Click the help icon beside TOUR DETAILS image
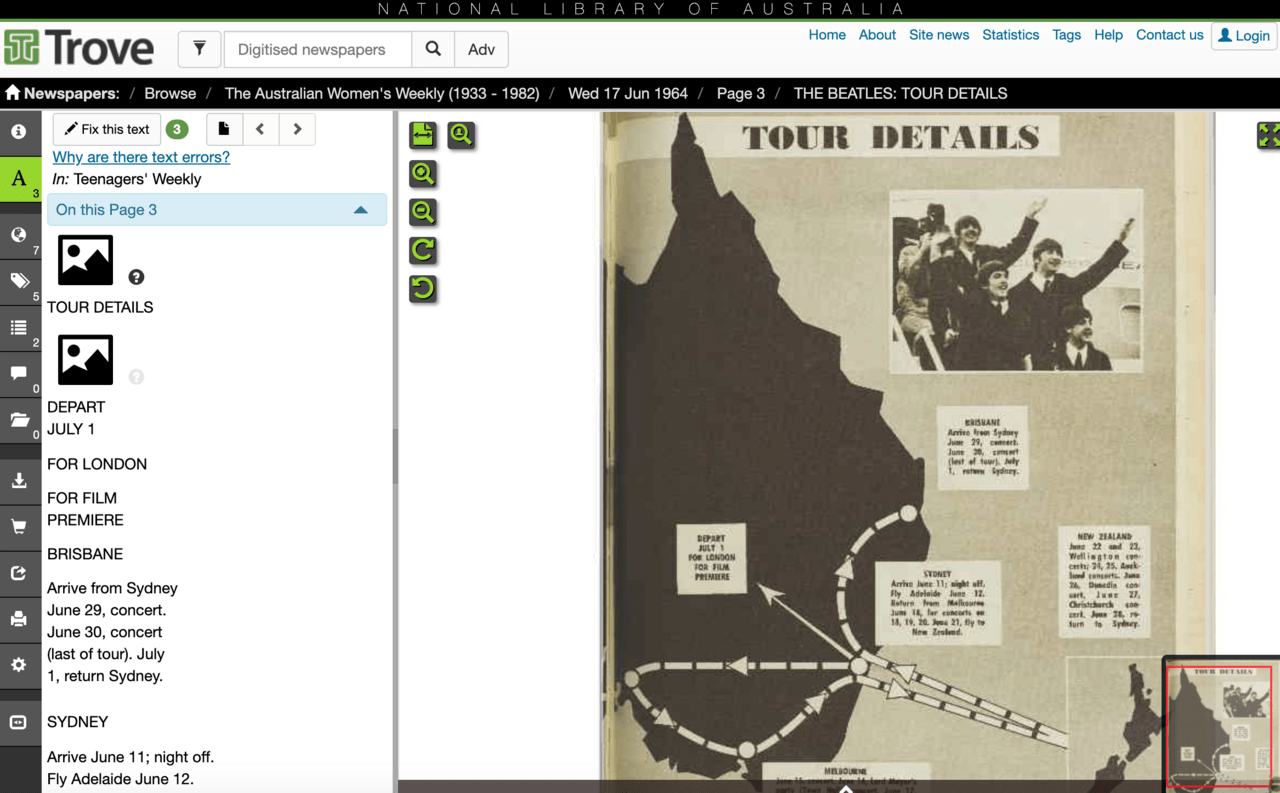This screenshot has height=793, width=1280. (136, 277)
